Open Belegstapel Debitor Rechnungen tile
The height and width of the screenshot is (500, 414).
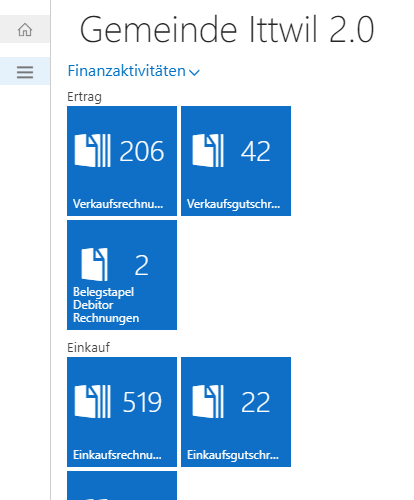point(122,275)
